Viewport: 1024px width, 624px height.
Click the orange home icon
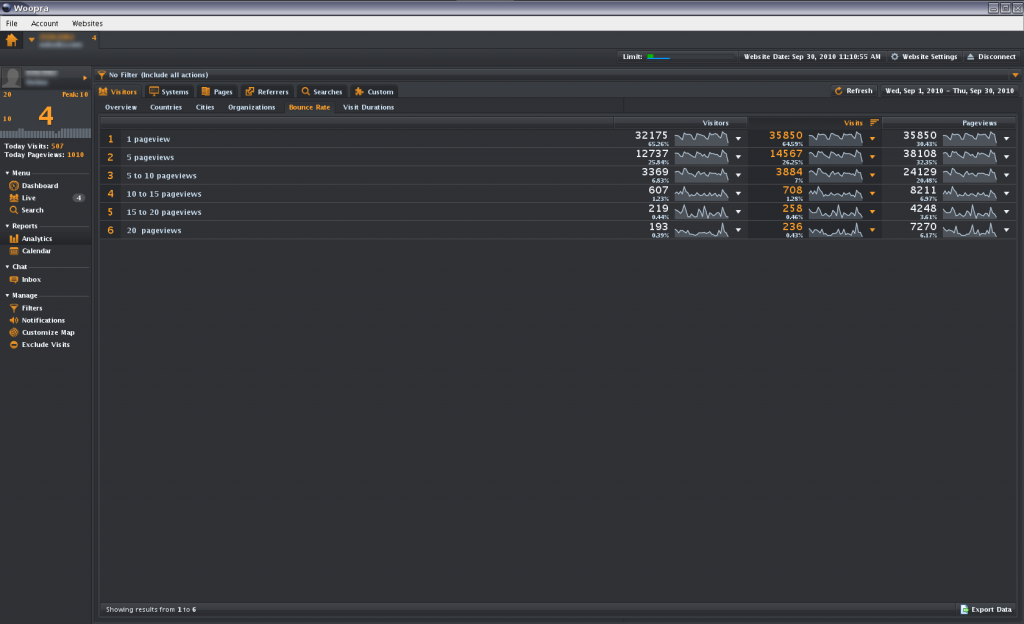pyautogui.click(x=12, y=40)
